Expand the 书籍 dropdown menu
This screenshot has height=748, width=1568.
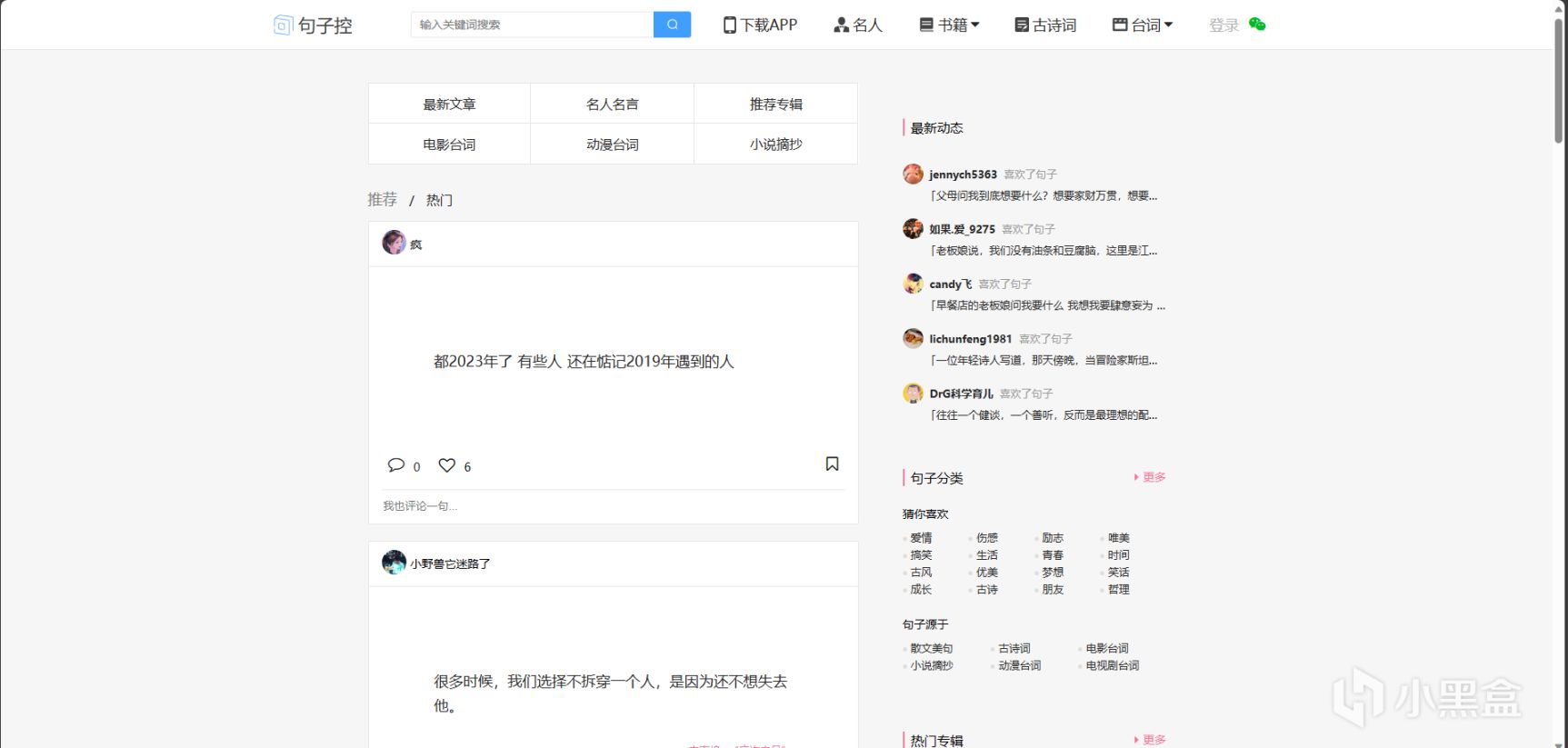coord(949,25)
